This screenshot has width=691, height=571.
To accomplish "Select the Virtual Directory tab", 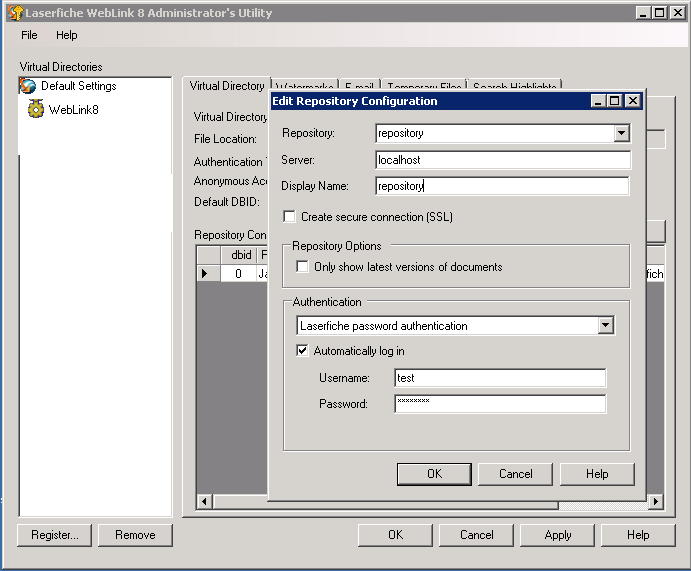I will (227, 85).
